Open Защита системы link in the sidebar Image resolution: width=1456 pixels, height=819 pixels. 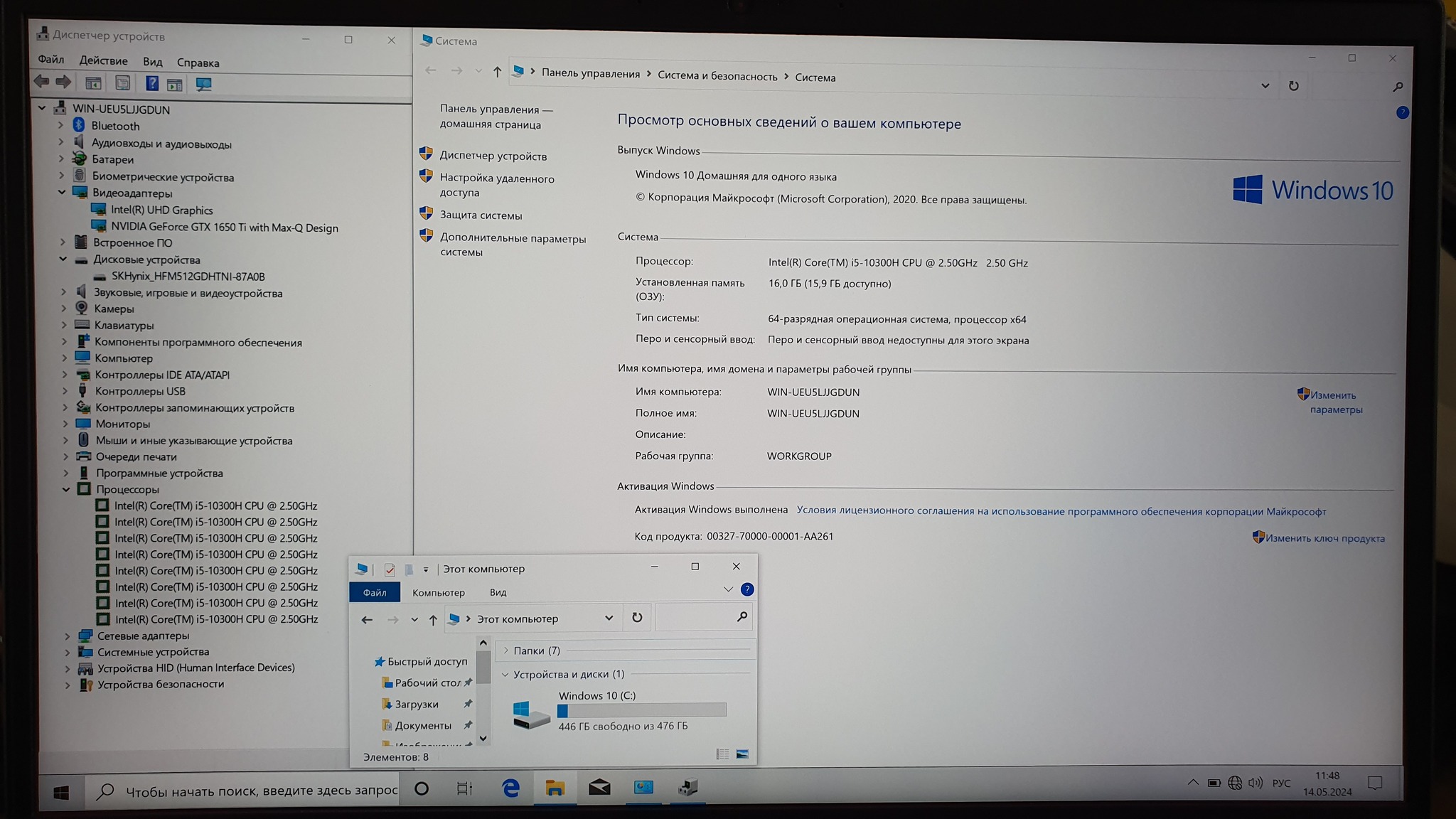coord(481,215)
